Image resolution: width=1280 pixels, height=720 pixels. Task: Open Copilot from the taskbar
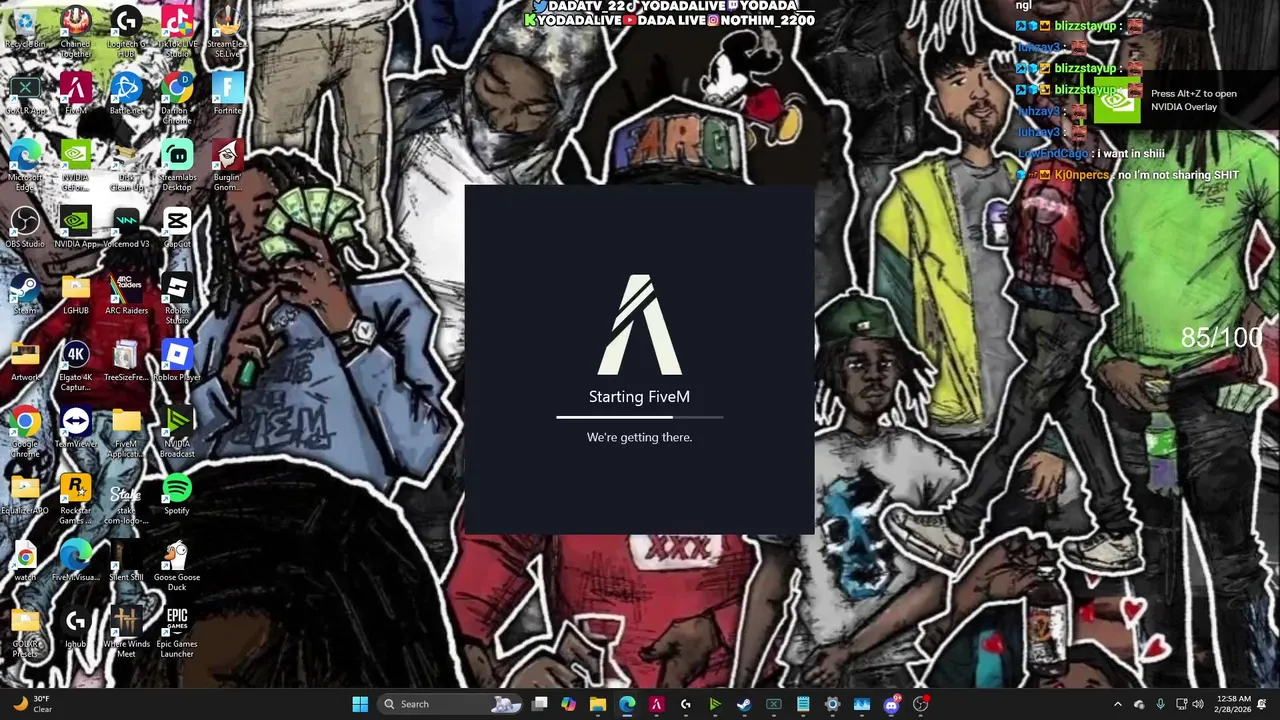[x=569, y=704]
